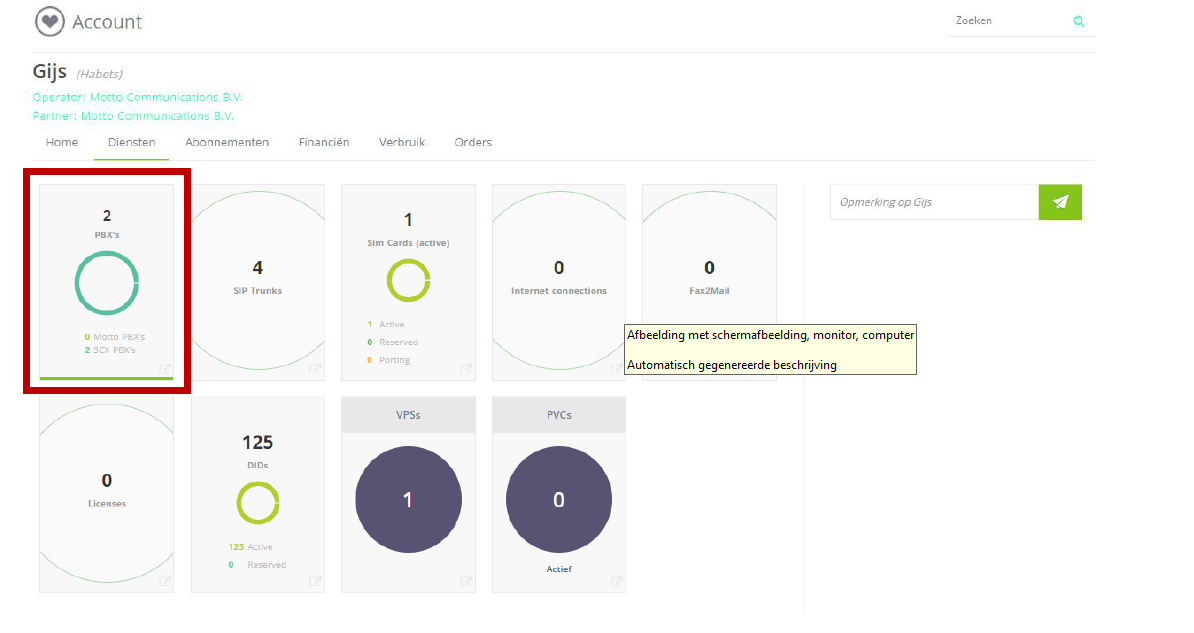Click the 'Porting' status line on Sim Cards
This screenshot has height=633, width=1194.
coord(389,360)
